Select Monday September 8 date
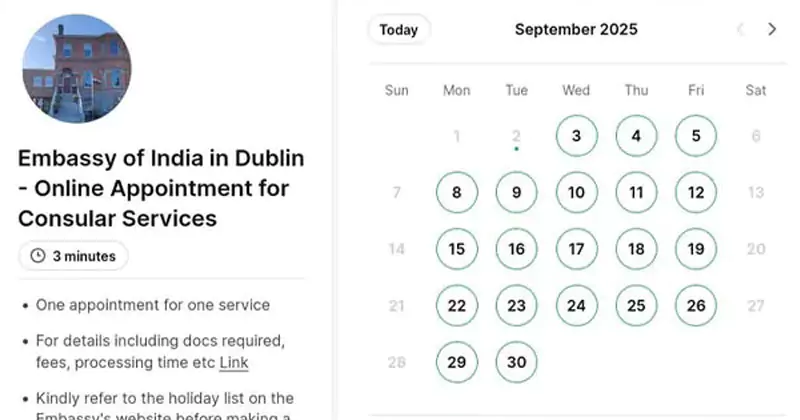This screenshot has width=800, height=420. pos(457,193)
